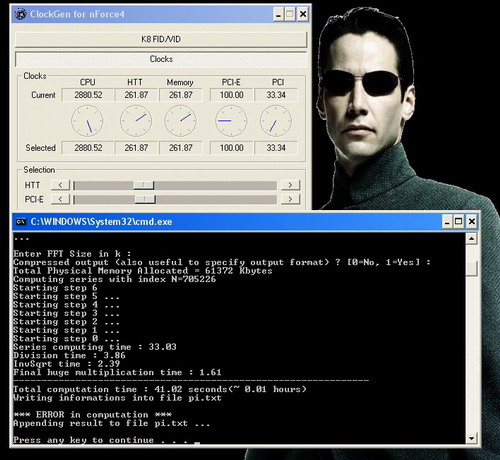Click the 'Total Physical Memory Allocated' line
The width and height of the screenshot is (500, 460).
tap(143, 271)
